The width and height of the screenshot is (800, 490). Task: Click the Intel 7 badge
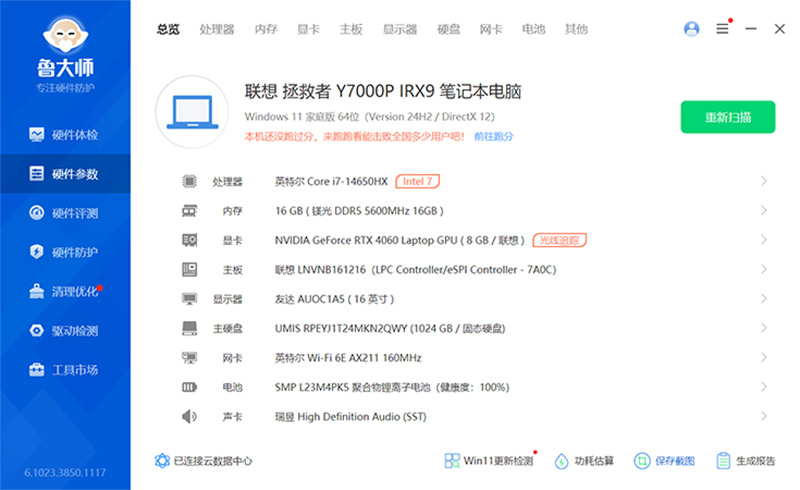417,181
